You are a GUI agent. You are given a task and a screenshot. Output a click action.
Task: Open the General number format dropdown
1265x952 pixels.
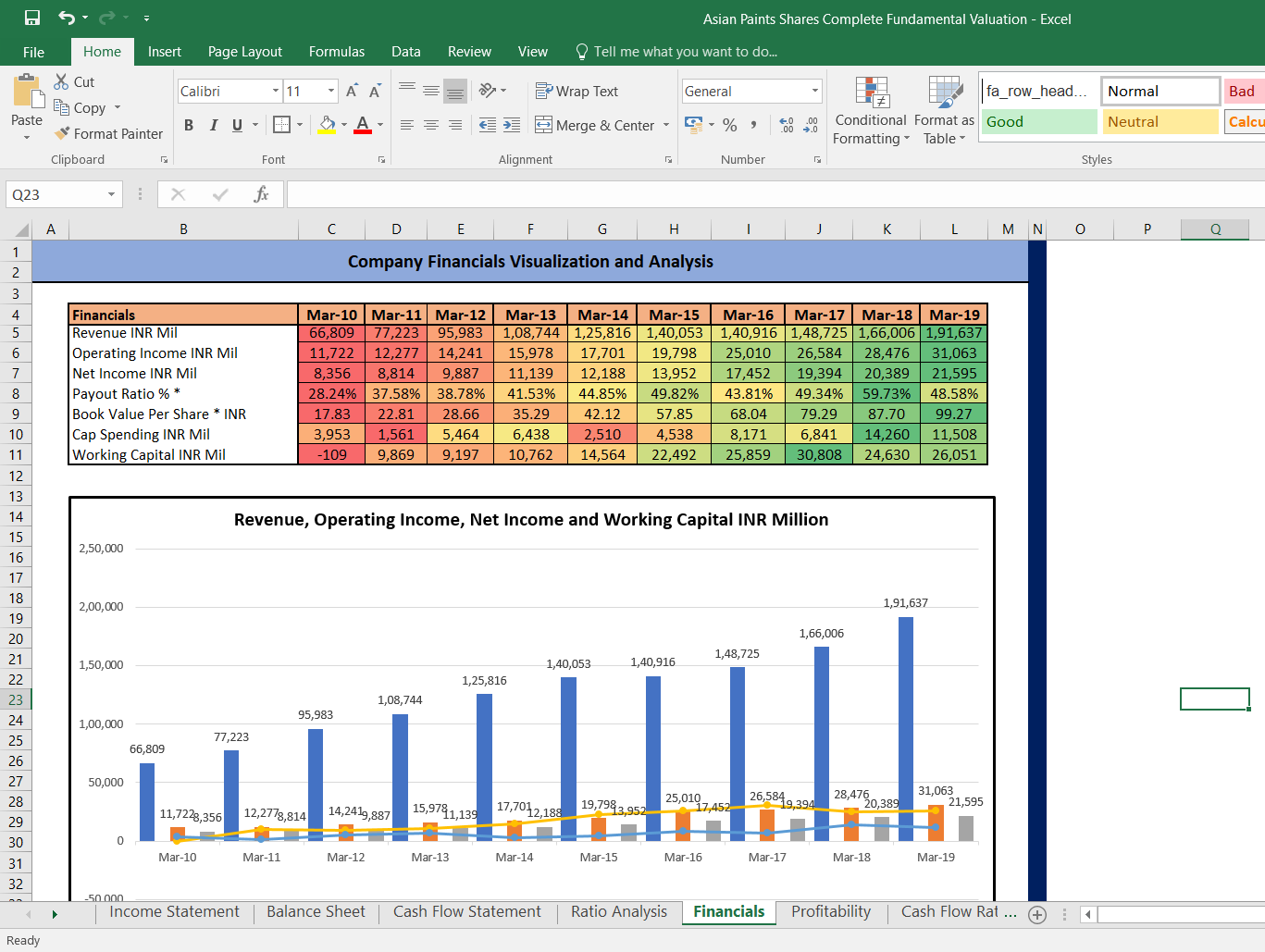point(815,91)
